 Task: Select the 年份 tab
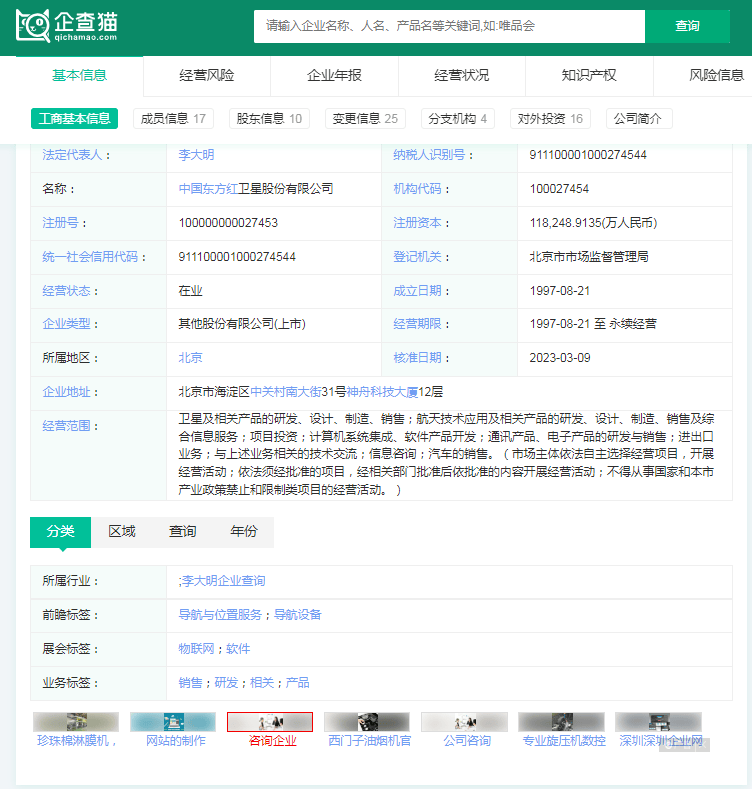tap(244, 532)
